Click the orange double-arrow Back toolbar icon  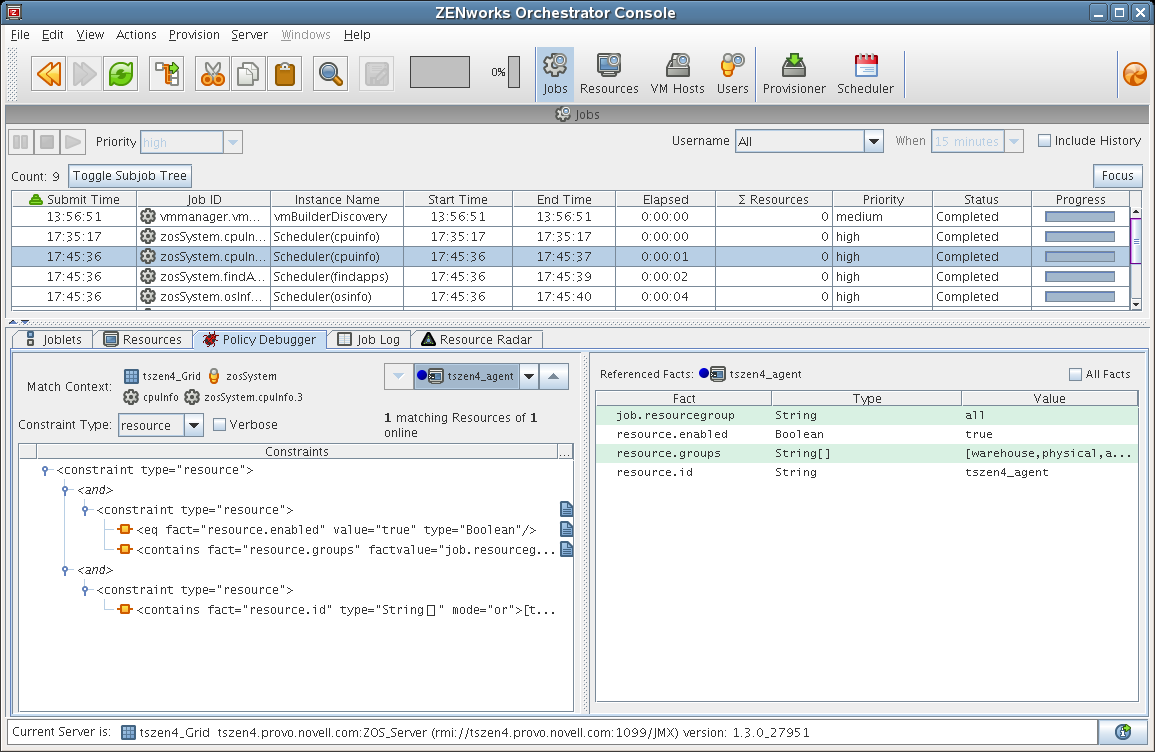49,74
